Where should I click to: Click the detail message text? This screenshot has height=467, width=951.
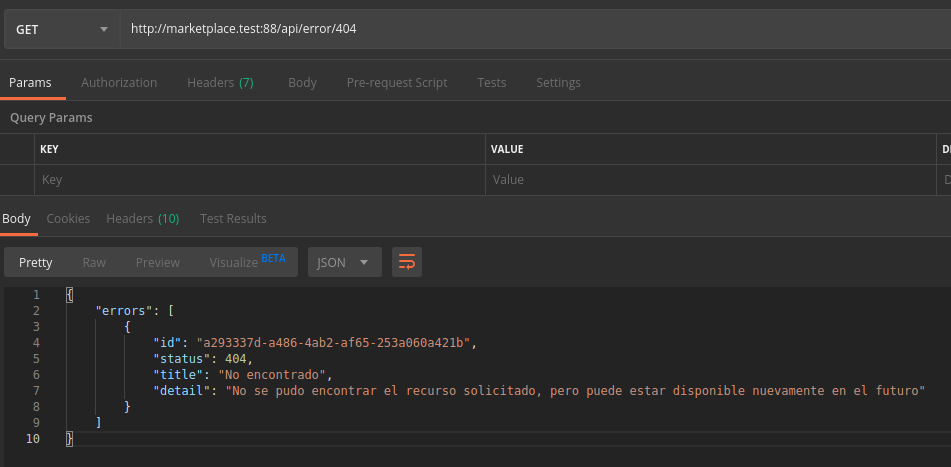[575, 391]
